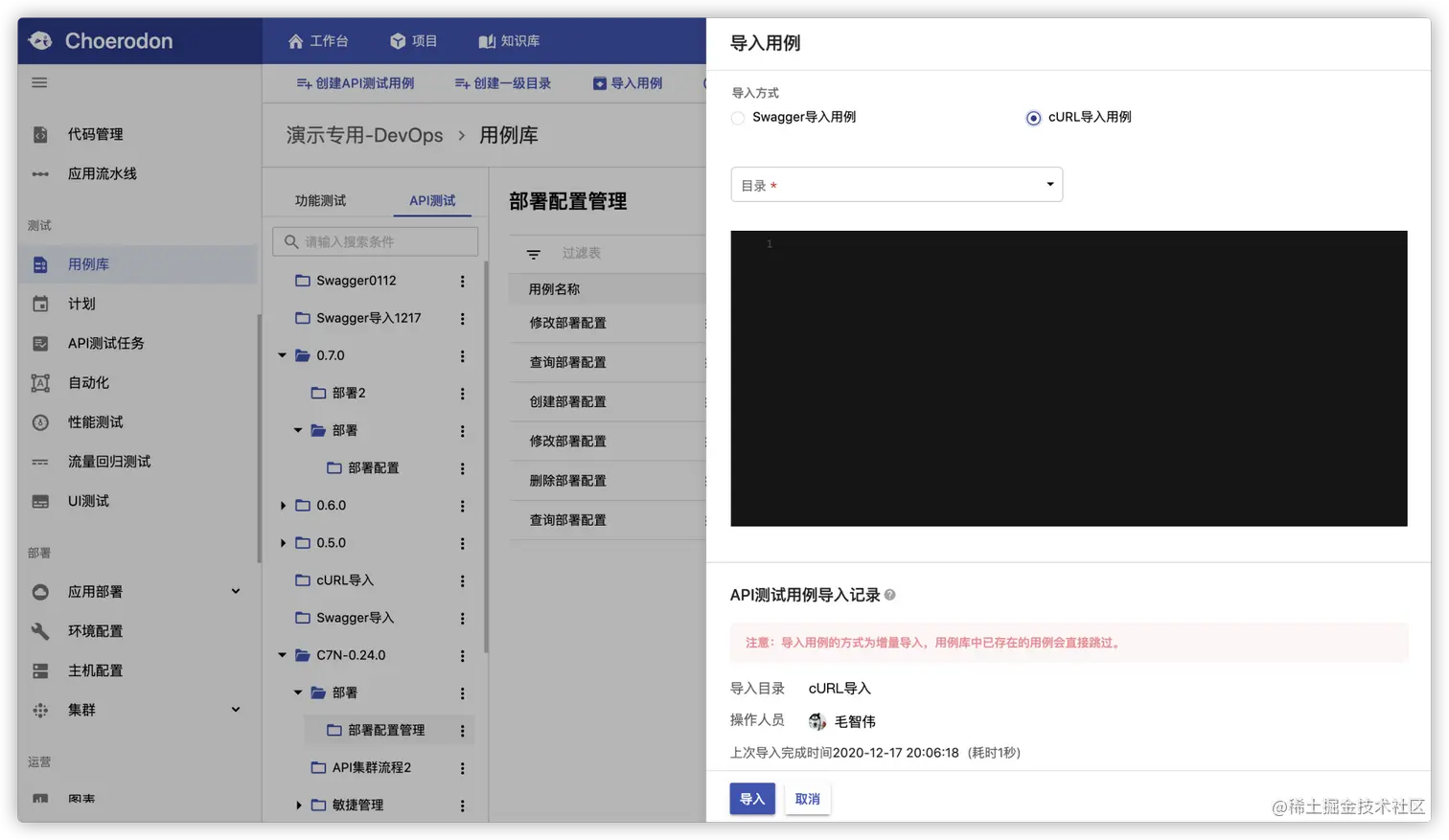
Task: Click the tree search input field
Action: 374,240
